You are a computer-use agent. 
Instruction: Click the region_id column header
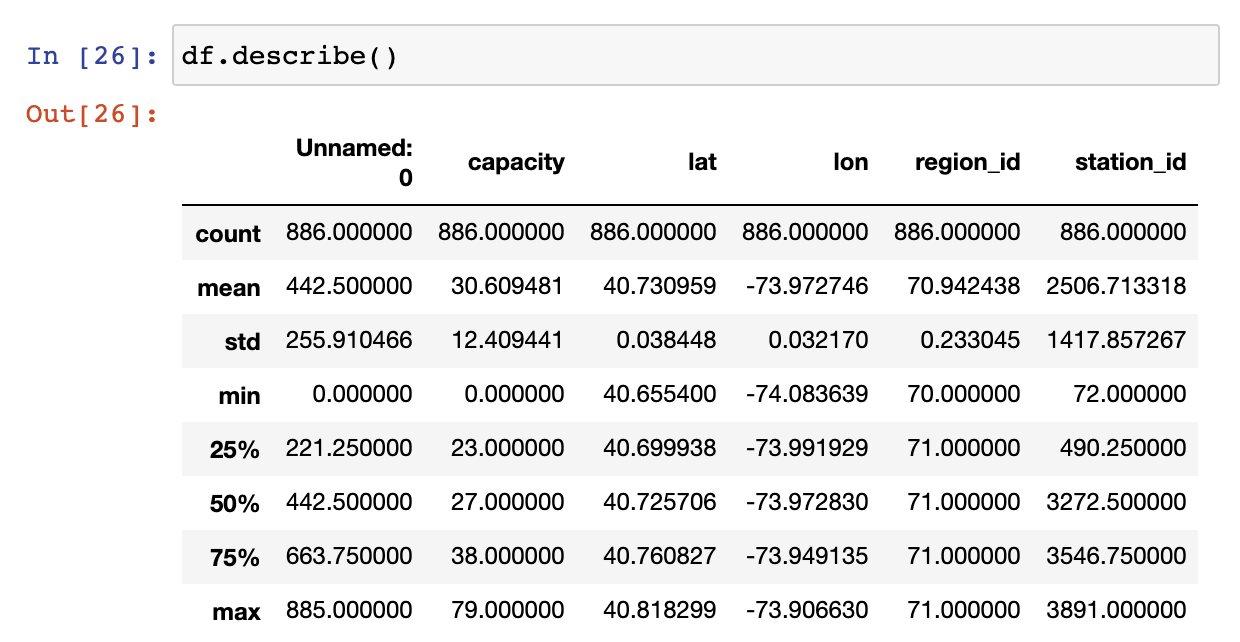pyautogui.click(x=968, y=163)
